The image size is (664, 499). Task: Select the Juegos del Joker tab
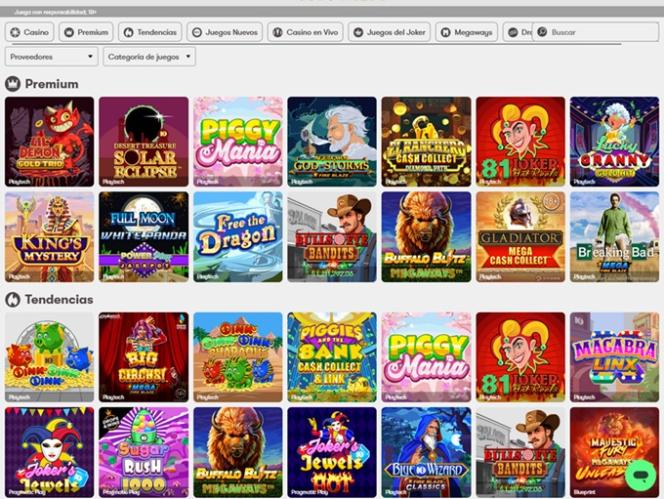tap(389, 32)
